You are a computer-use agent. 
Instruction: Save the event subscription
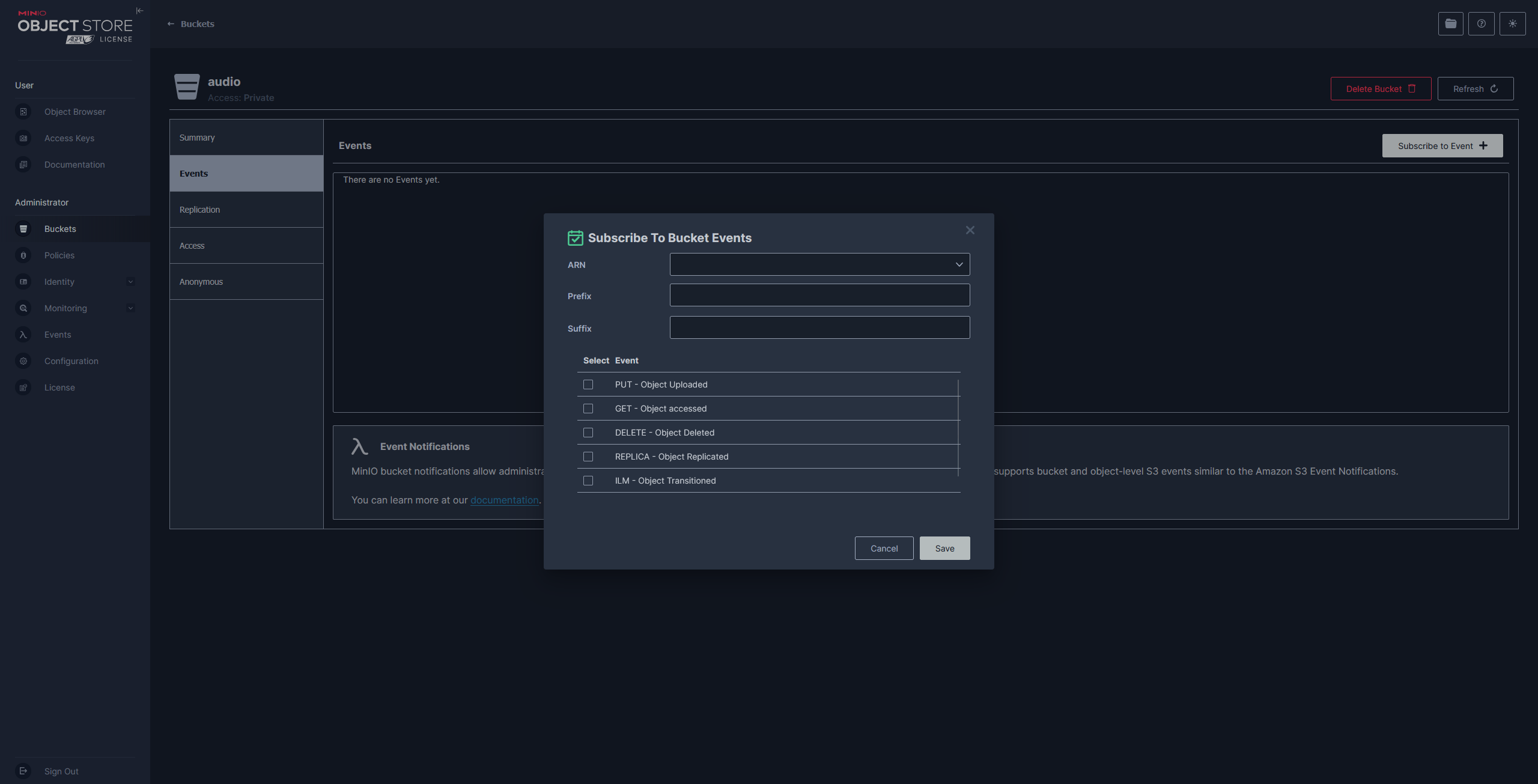(944, 548)
